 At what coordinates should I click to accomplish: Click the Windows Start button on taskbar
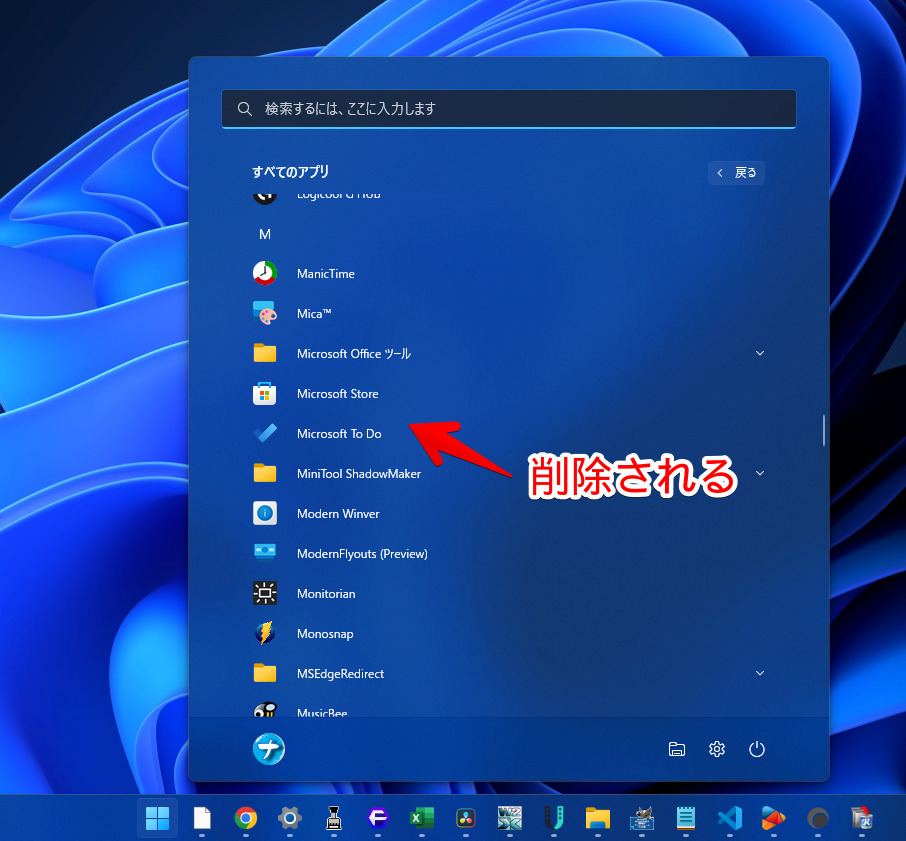click(x=157, y=818)
